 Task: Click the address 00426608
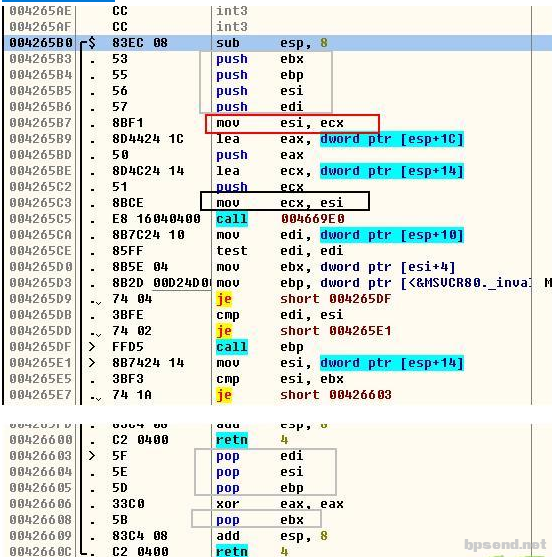(41, 520)
